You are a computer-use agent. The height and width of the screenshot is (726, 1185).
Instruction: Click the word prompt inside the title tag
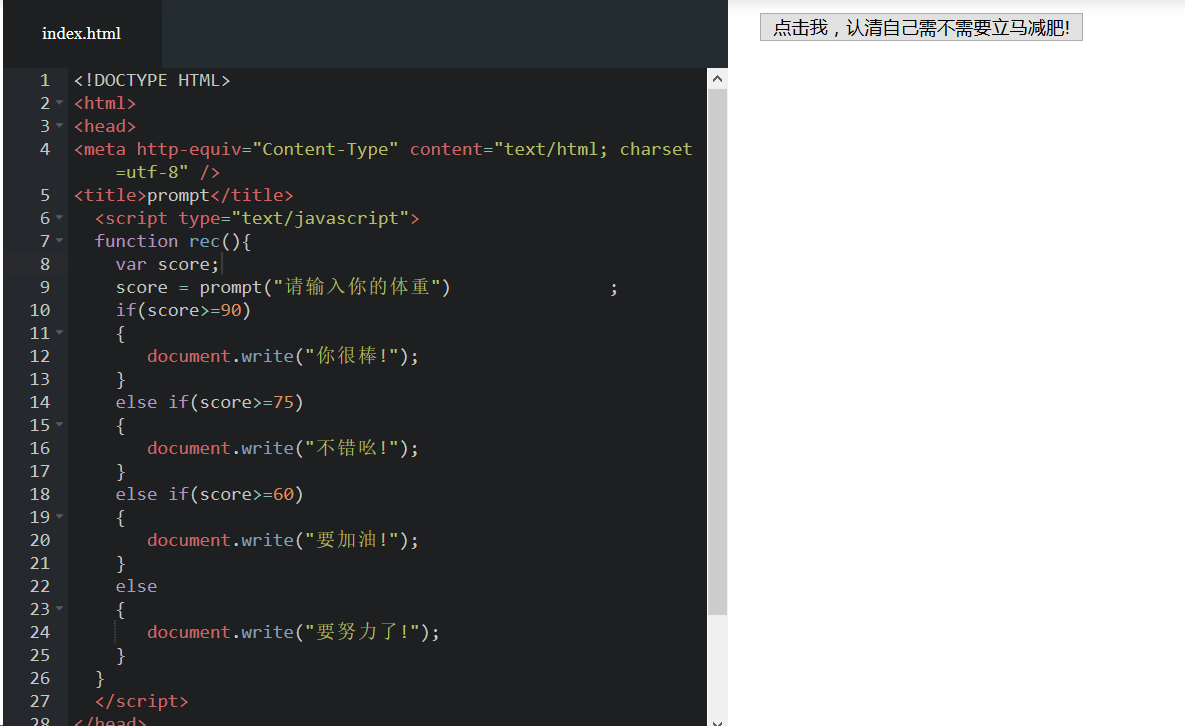[178, 196]
